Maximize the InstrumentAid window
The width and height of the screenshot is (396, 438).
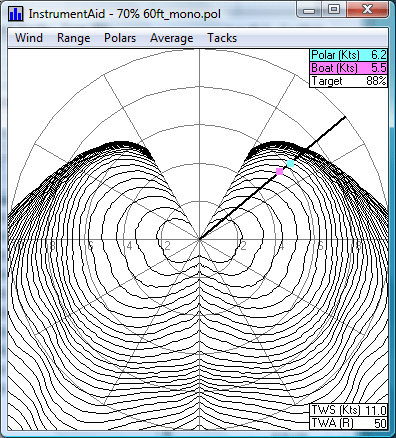click(x=334, y=10)
